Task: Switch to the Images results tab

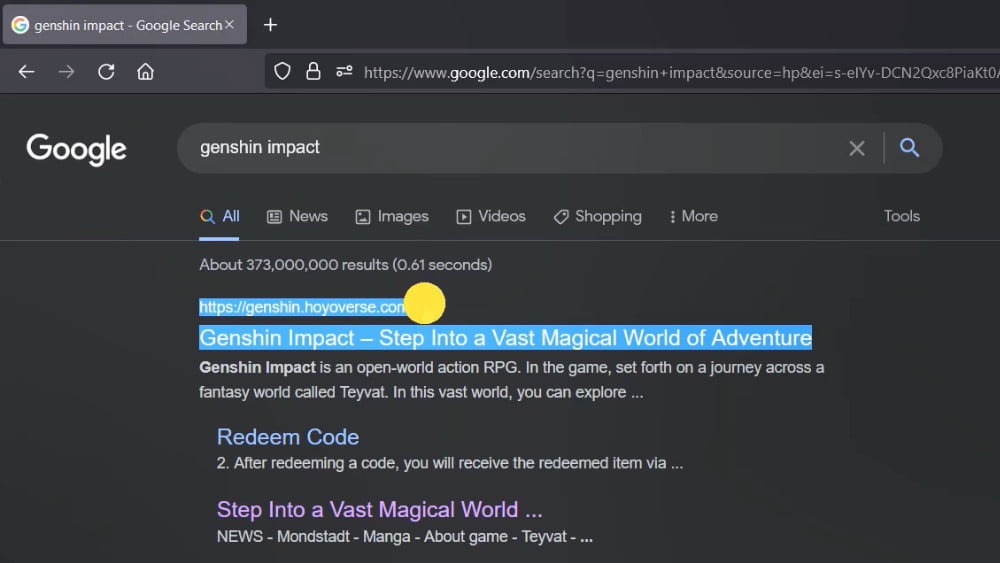Action: point(392,216)
